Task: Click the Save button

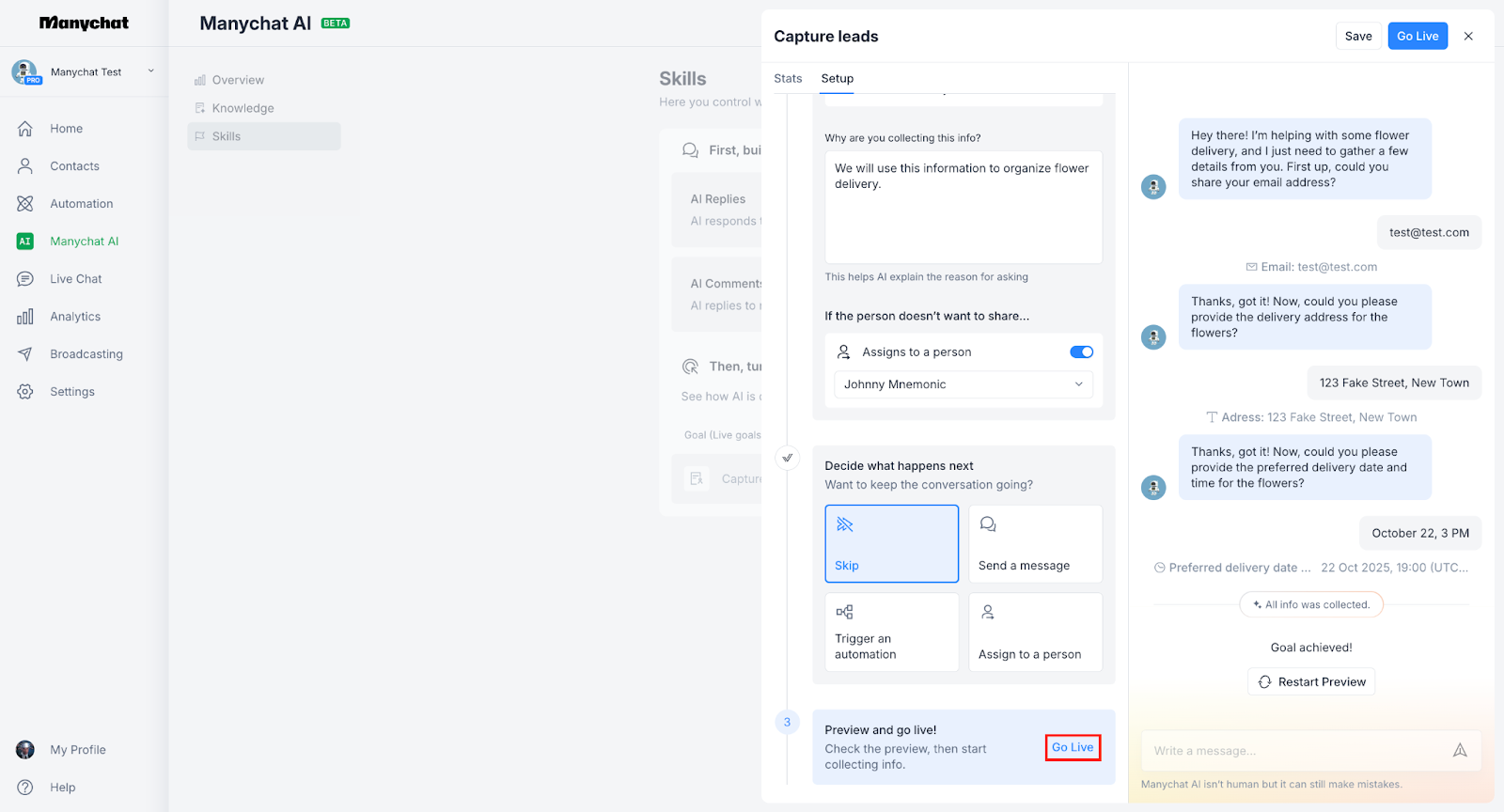Action: [1357, 37]
